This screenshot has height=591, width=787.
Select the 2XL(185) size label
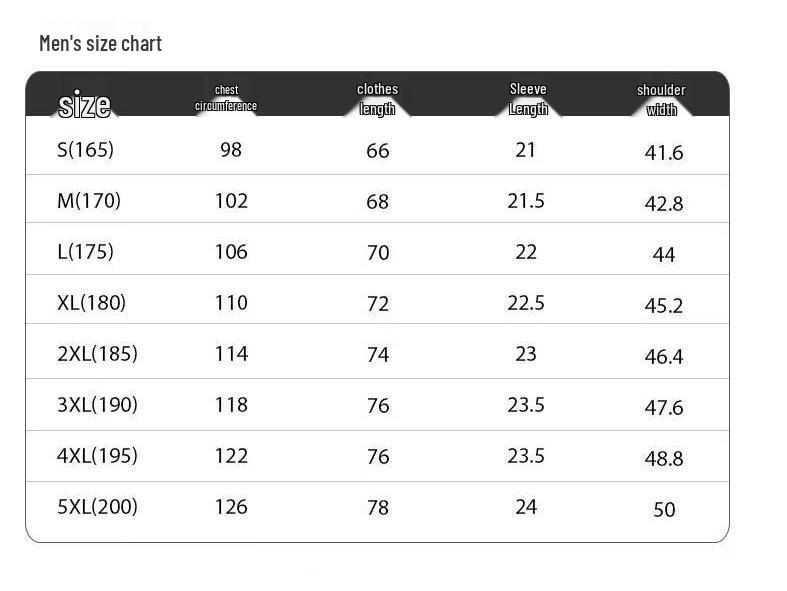(x=97, y=354)
